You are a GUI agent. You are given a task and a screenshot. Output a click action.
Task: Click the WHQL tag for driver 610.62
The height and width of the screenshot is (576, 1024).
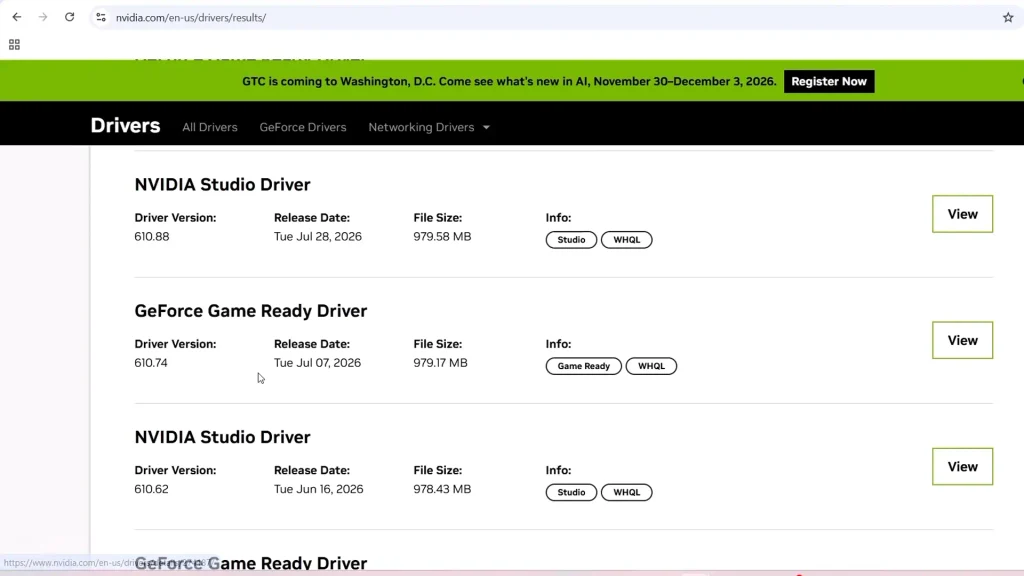[x=627, y=492]
